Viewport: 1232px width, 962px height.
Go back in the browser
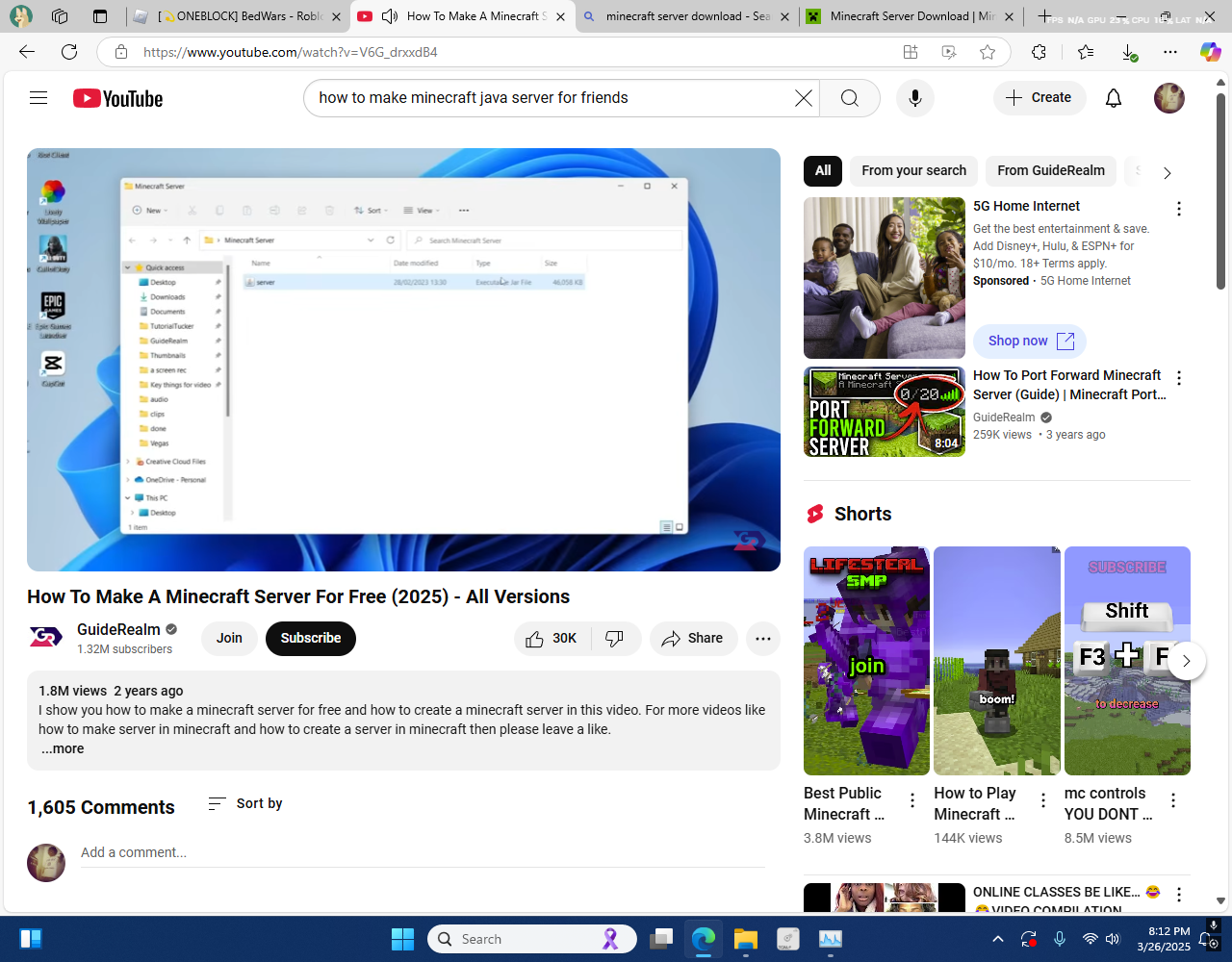27,52
